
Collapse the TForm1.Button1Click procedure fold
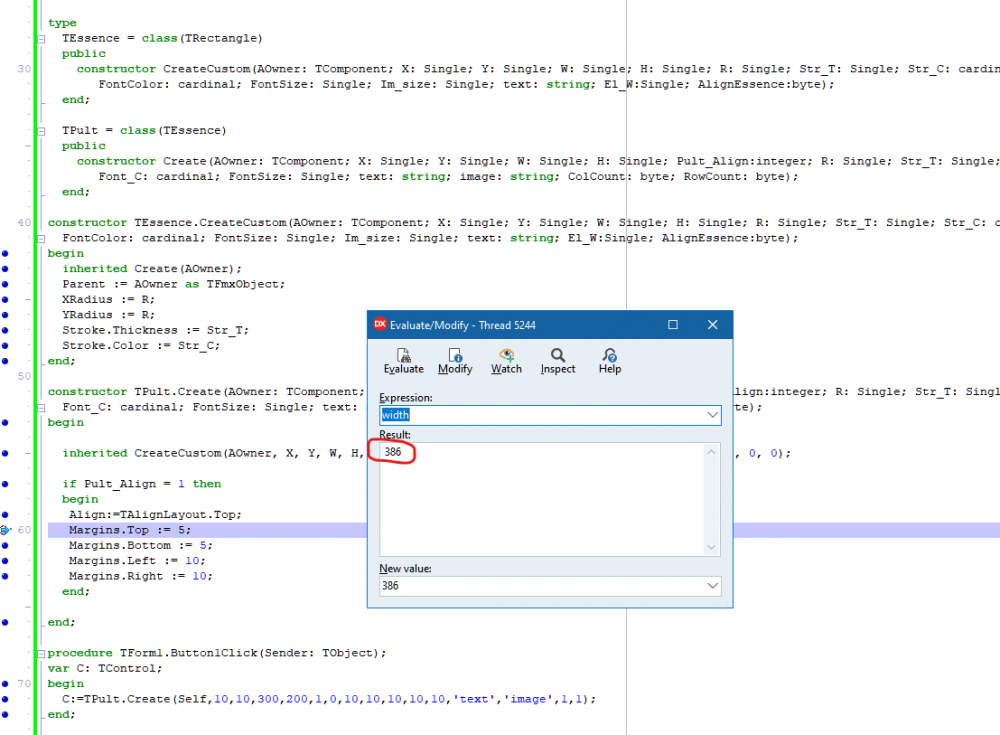point(41,653)
